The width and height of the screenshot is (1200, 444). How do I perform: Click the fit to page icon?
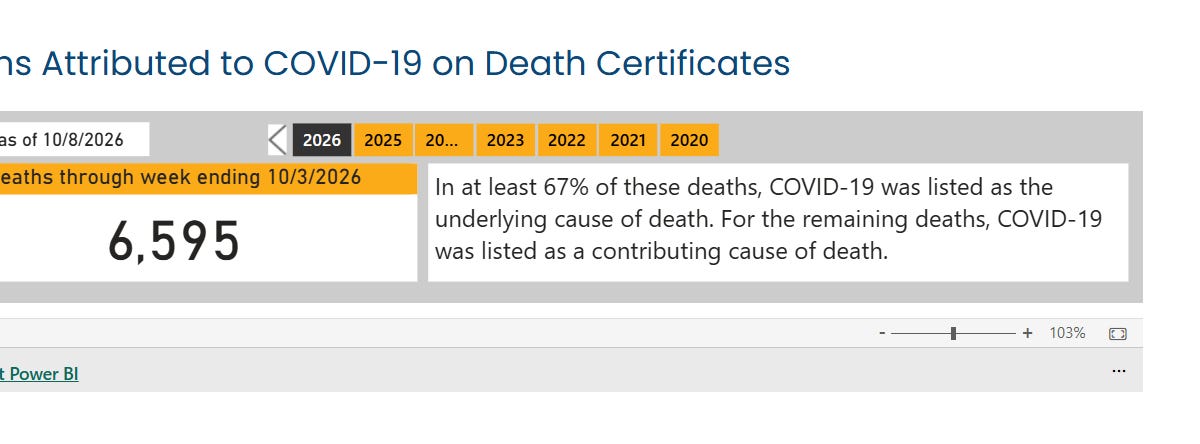coord(1118,333)
